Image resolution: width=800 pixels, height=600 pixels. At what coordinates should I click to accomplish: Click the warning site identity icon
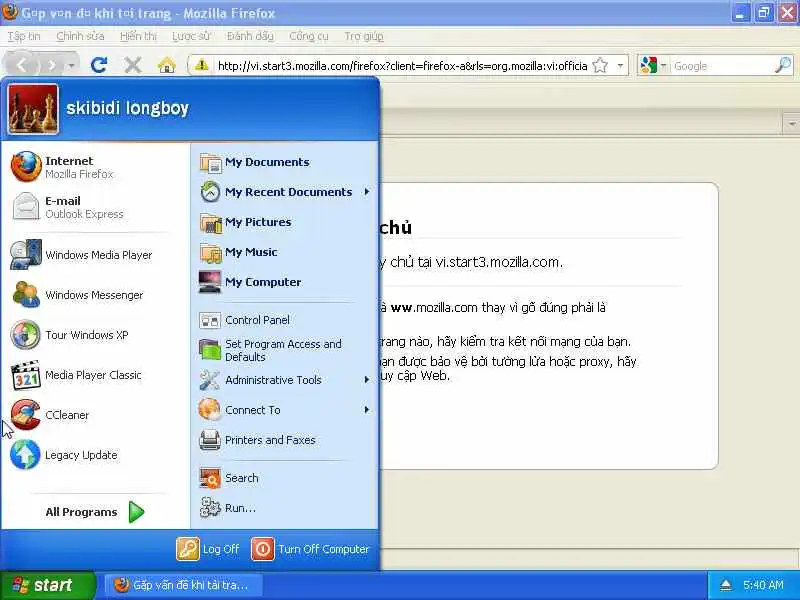click(x=202, y=65)
